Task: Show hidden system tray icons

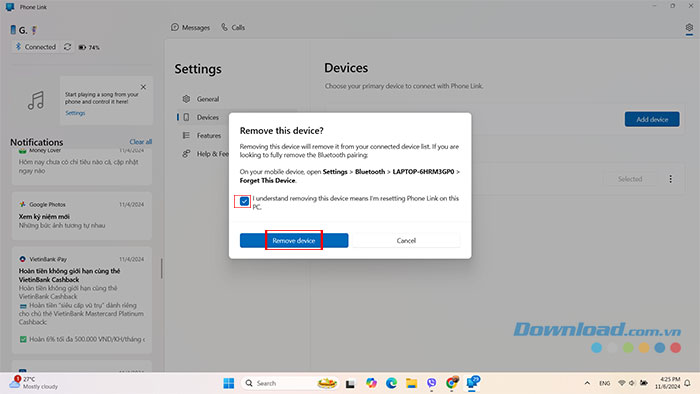Action: coord(587,383)
